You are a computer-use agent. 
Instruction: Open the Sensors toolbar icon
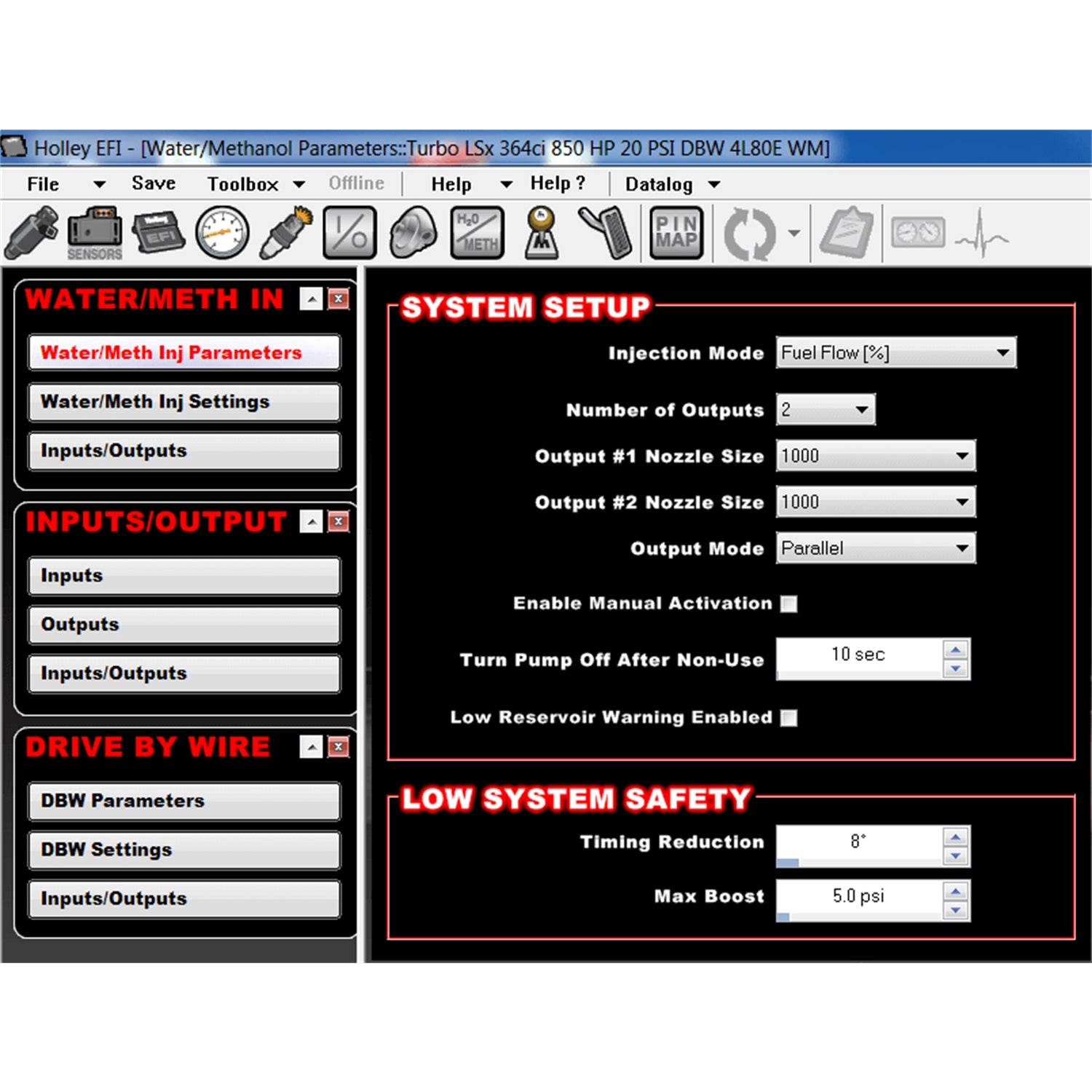point(95,233)
